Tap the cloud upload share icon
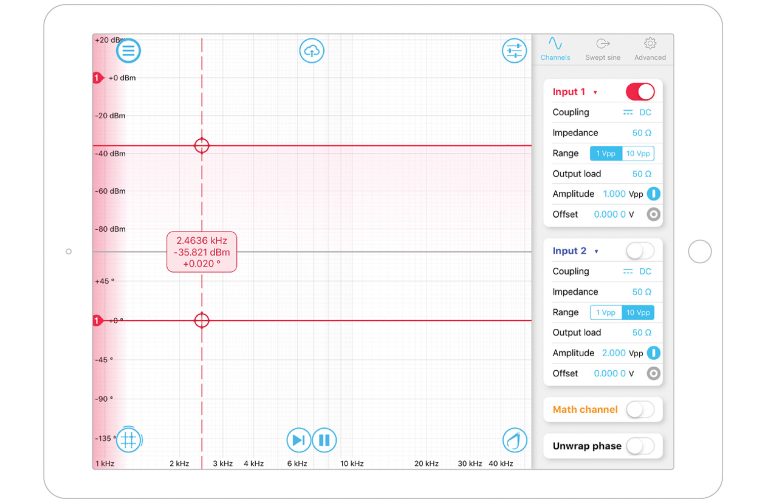768x504 pixels. tap(312, 51)
